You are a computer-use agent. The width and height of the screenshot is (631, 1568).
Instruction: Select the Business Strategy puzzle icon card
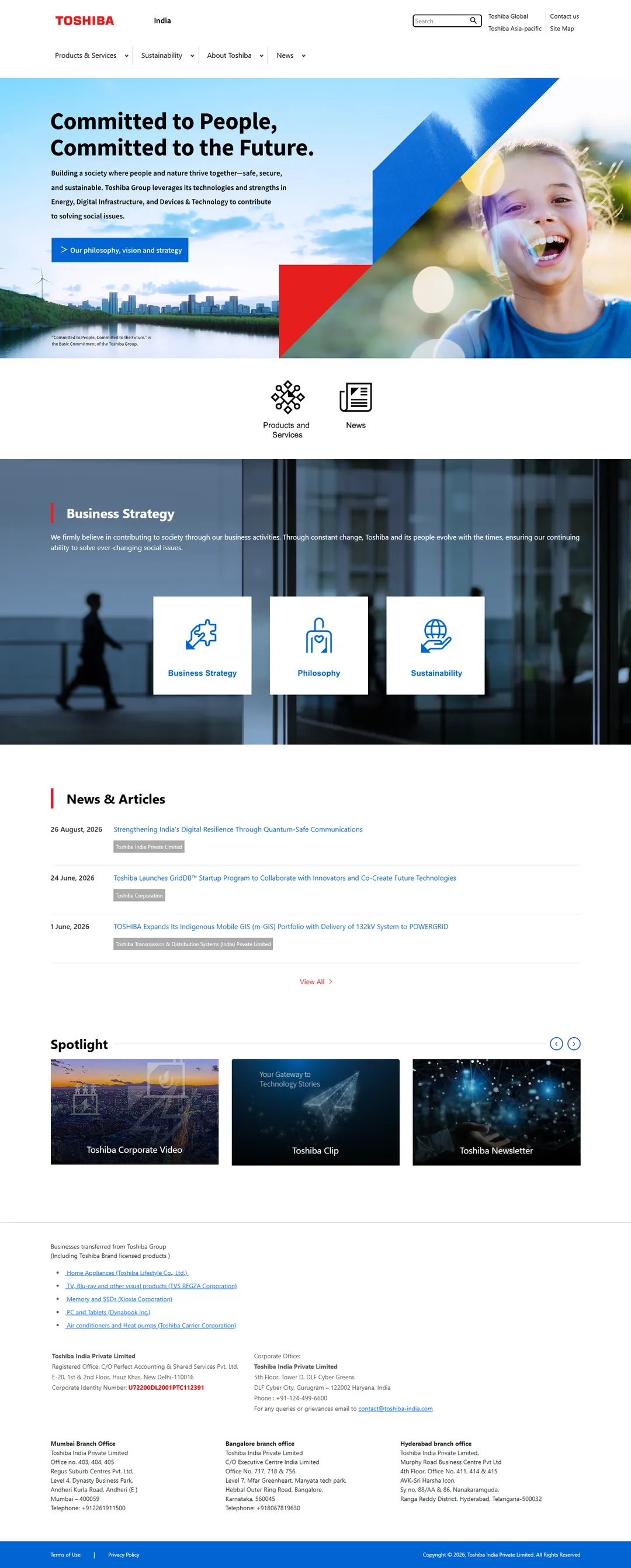pos(202,645)
